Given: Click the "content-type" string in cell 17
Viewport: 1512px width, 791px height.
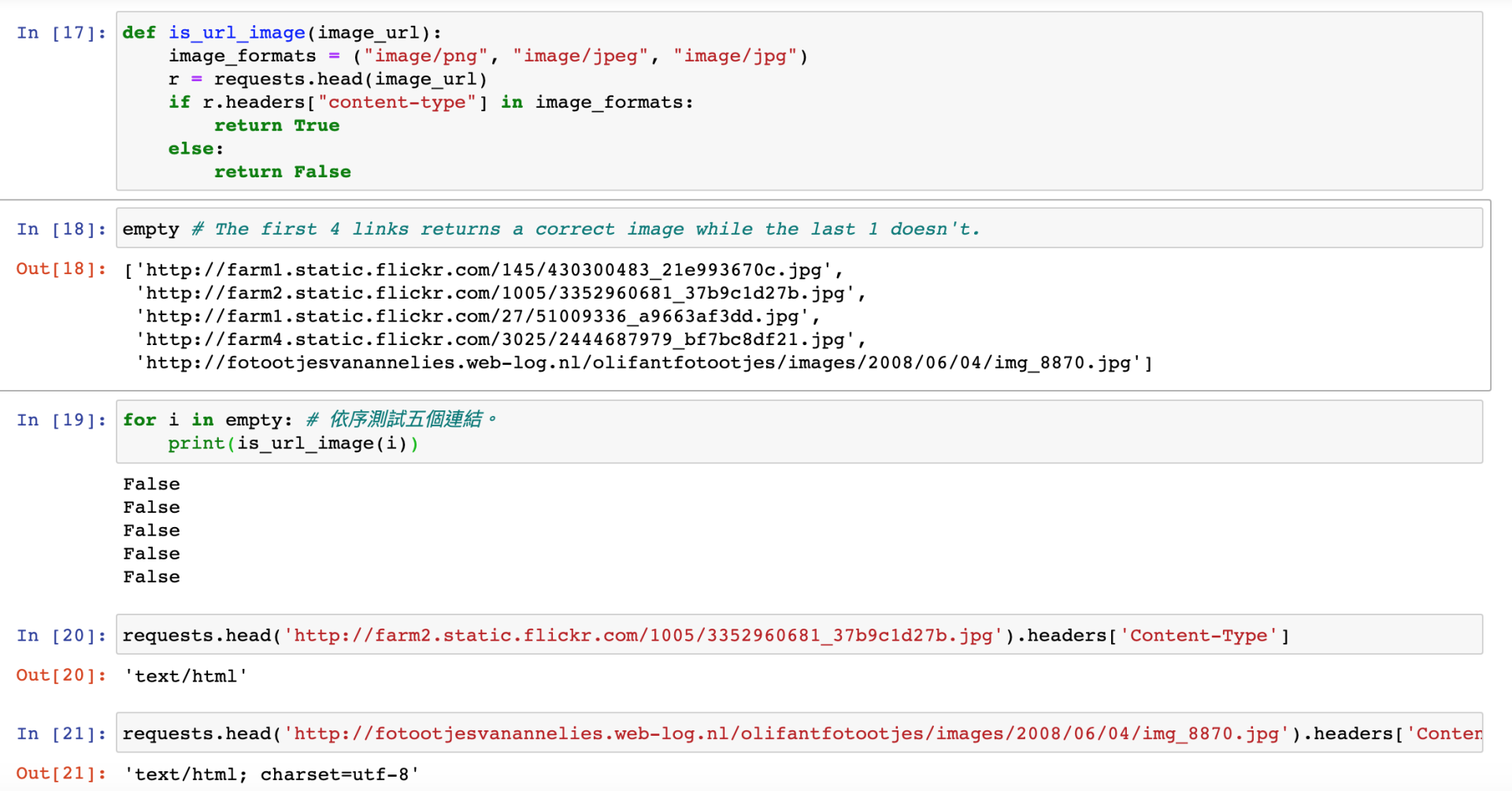Looking at the screenshot, I should pos(398,103).
